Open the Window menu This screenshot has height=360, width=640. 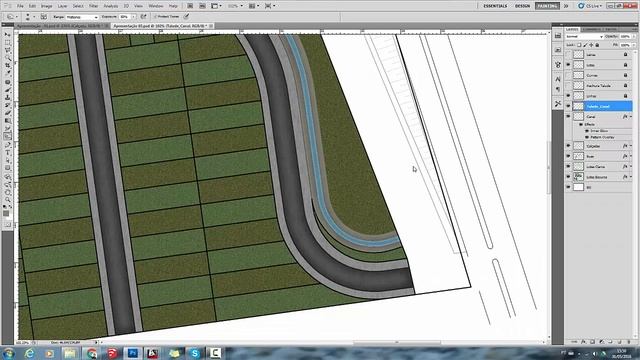tap(156, 6)
